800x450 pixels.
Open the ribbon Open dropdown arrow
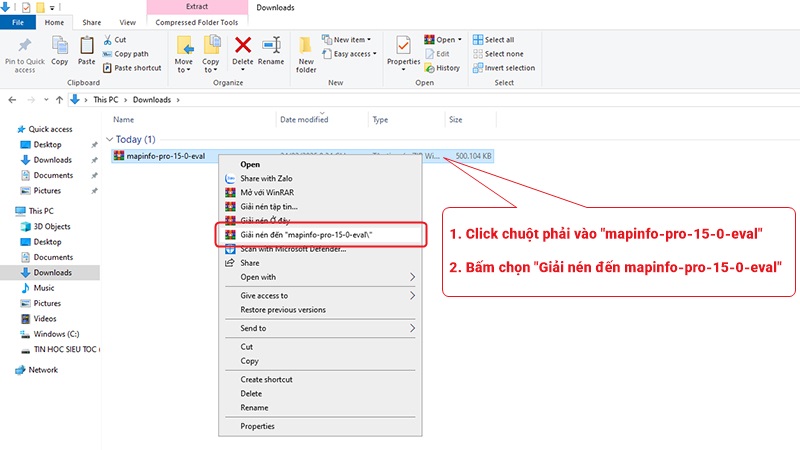[x=460, y=39]
